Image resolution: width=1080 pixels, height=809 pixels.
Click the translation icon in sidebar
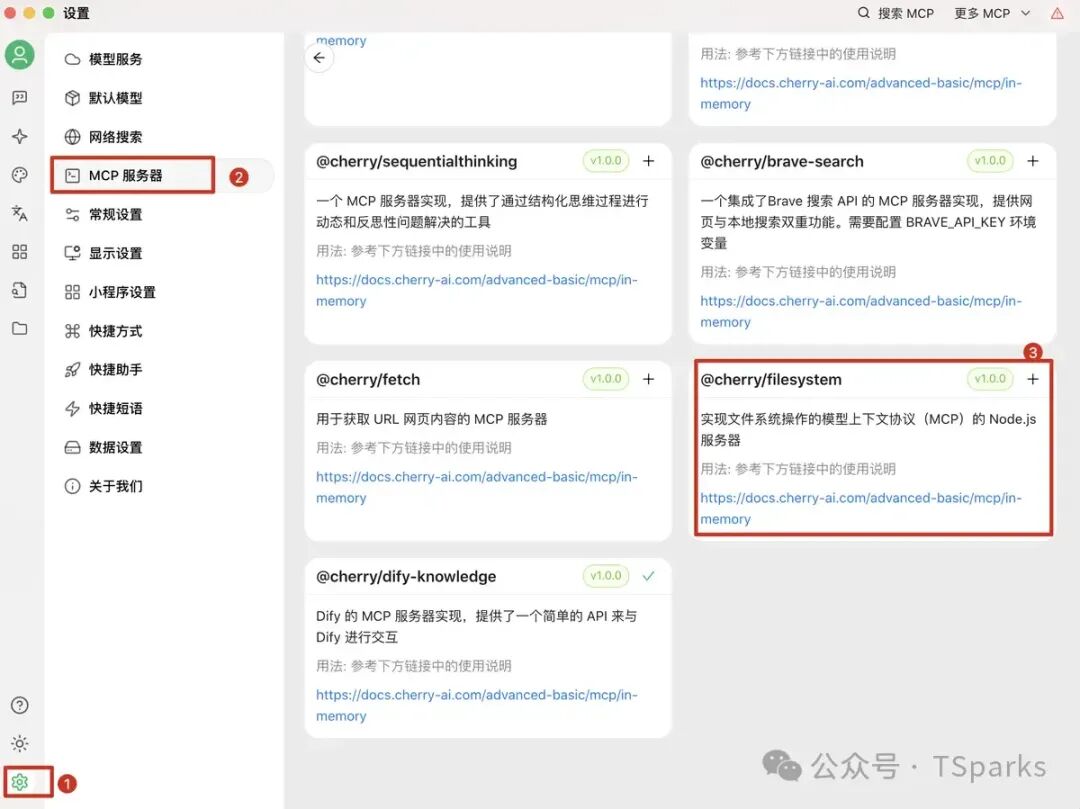[x=20, y=213]
